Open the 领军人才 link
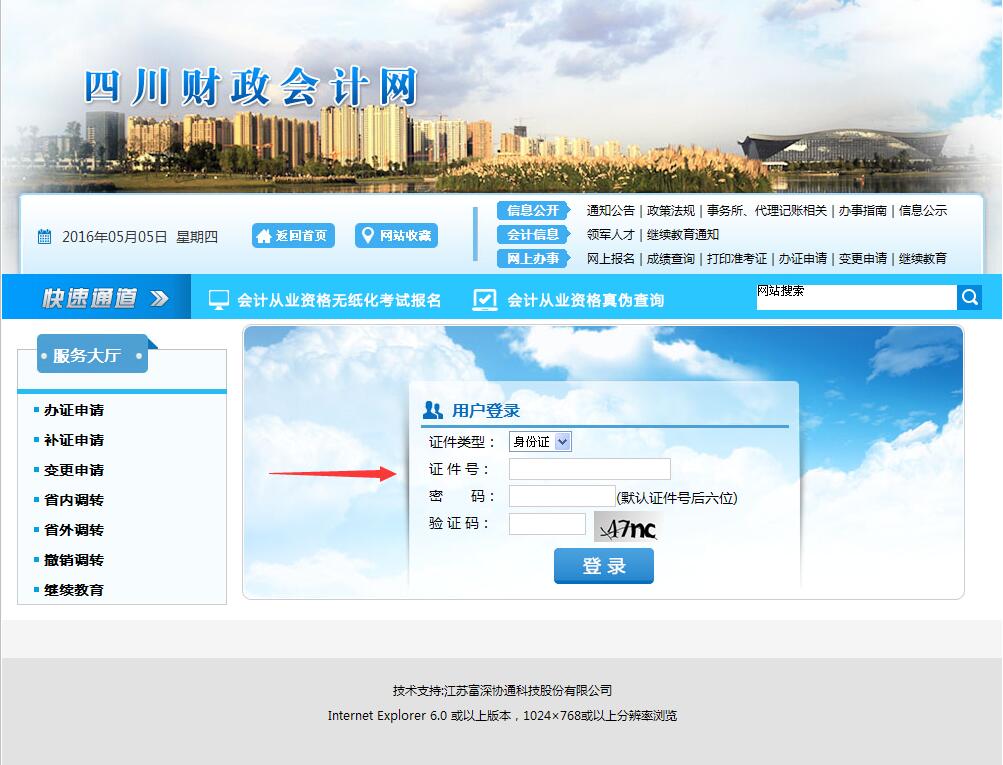Viewport: 1003px width, 765px height. pos(610,235)
